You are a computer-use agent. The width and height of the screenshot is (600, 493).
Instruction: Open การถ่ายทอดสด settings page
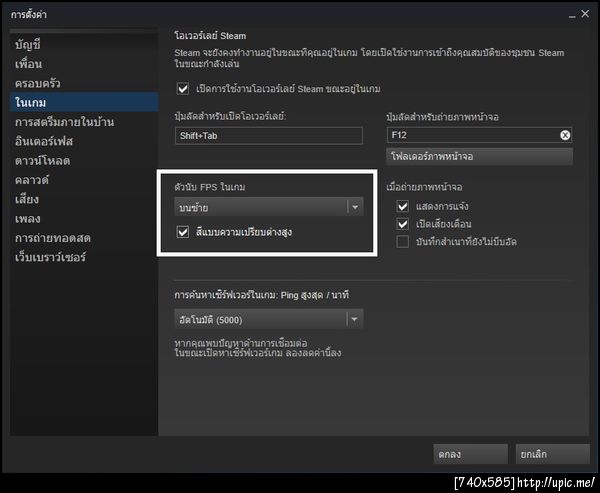(84, 238)
